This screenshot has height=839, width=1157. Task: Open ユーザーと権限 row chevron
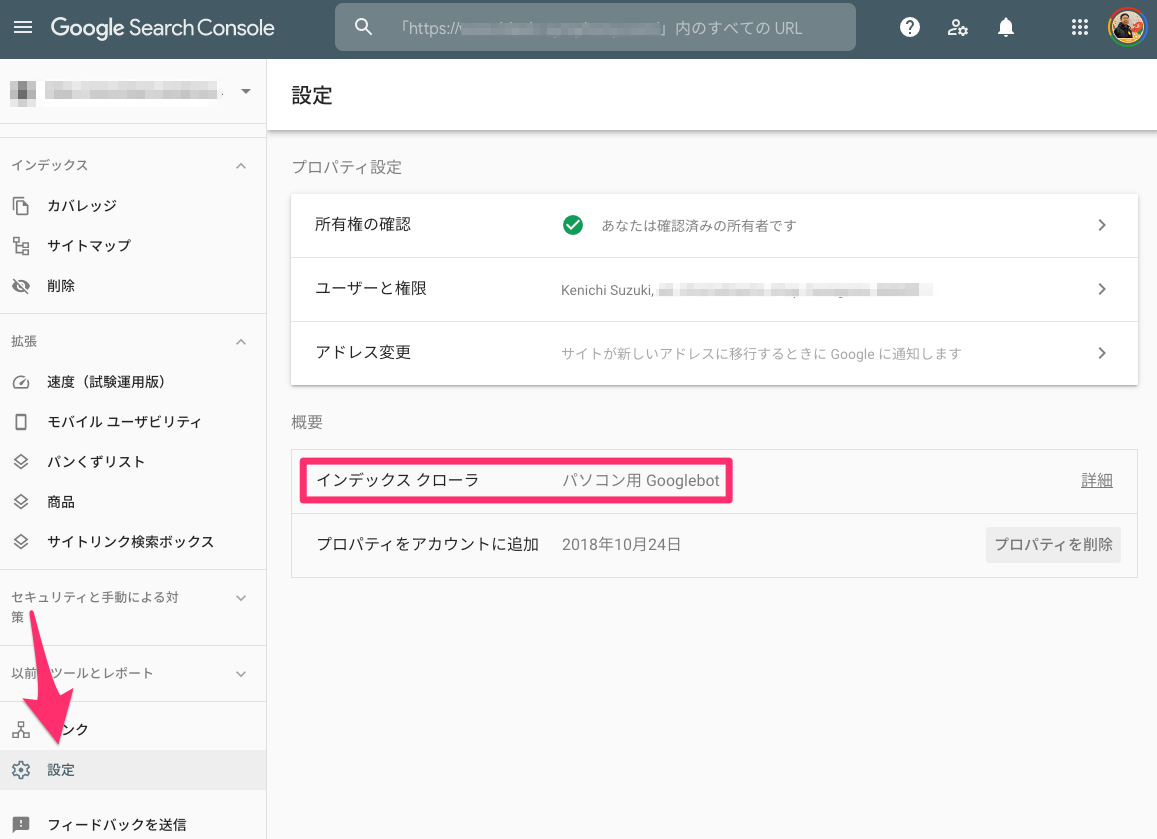point(1102,289)
